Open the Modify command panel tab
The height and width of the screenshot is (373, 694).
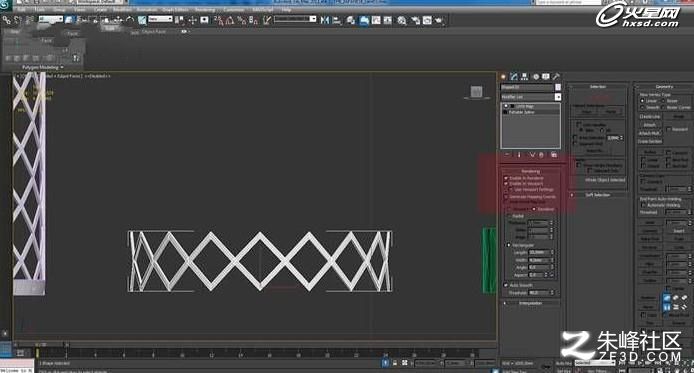[514, 77]
